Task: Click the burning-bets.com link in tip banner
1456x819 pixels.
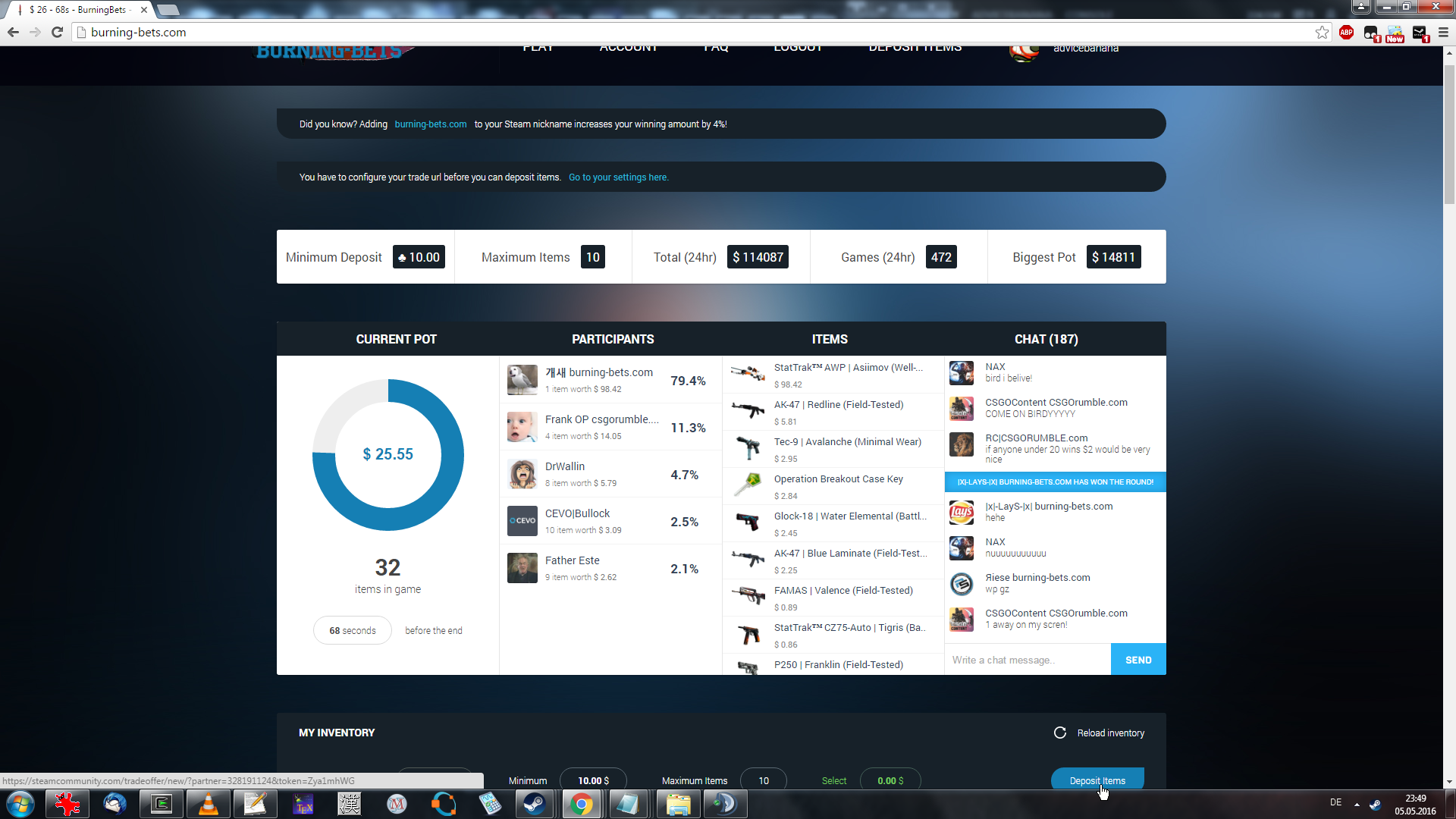Action: [430, 124]
